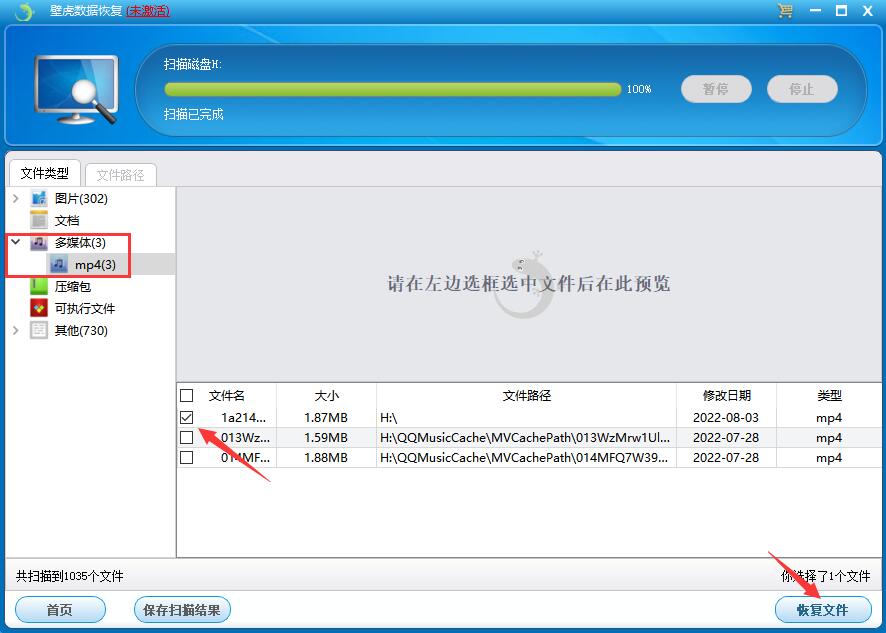Select 可执行文件 in the tree
The image size is (886, 633).
pyautogui.click(x=85, y=309)
